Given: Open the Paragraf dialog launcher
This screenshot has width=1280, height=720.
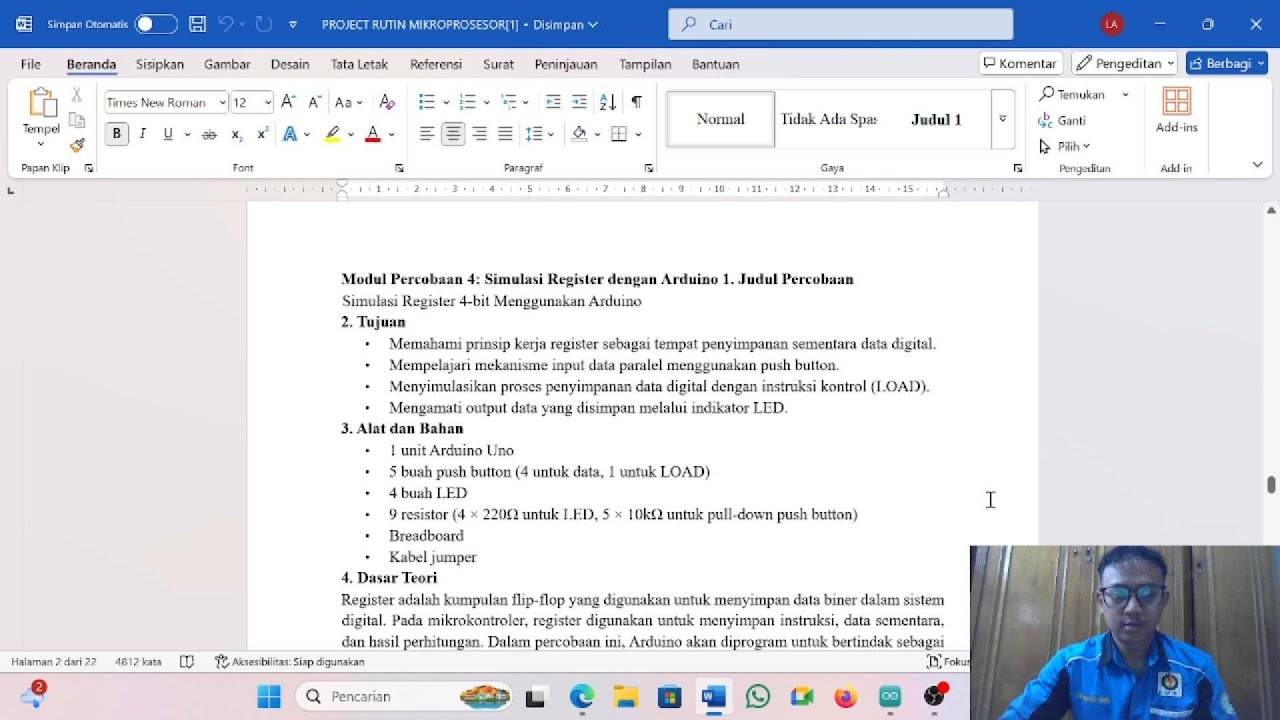Looking at the screenshot, I should (648, 168).
